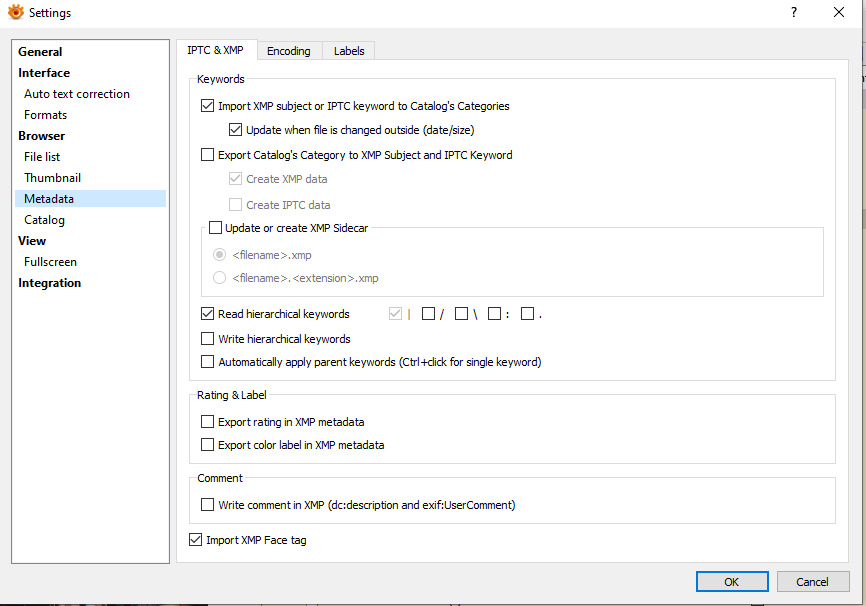Viewport: 866px width, 606px height.
Task: Go to Catalog settings
Action: [44, 220]
